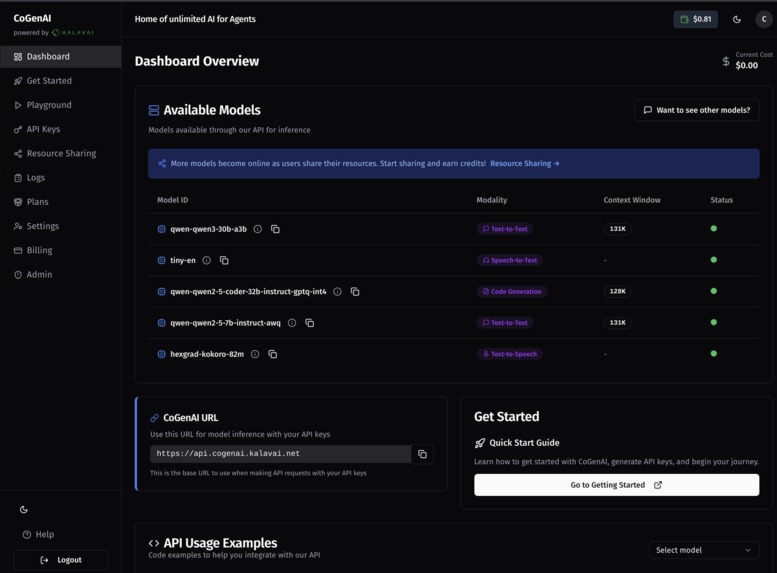Click the CoGenAI logo text
777x573 pixels.
click(32, 18)
